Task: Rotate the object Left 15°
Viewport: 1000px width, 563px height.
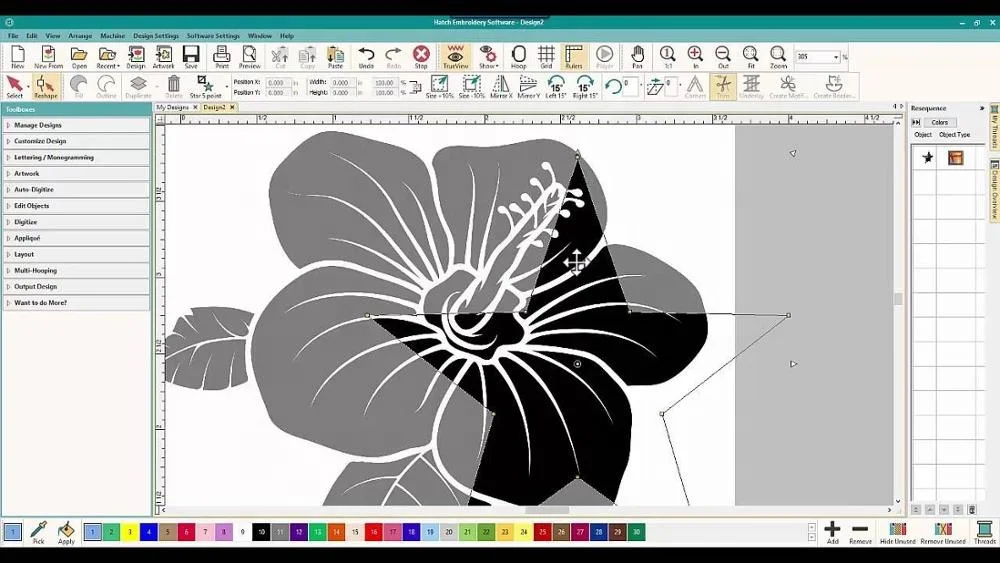Action: click(556, 86)
